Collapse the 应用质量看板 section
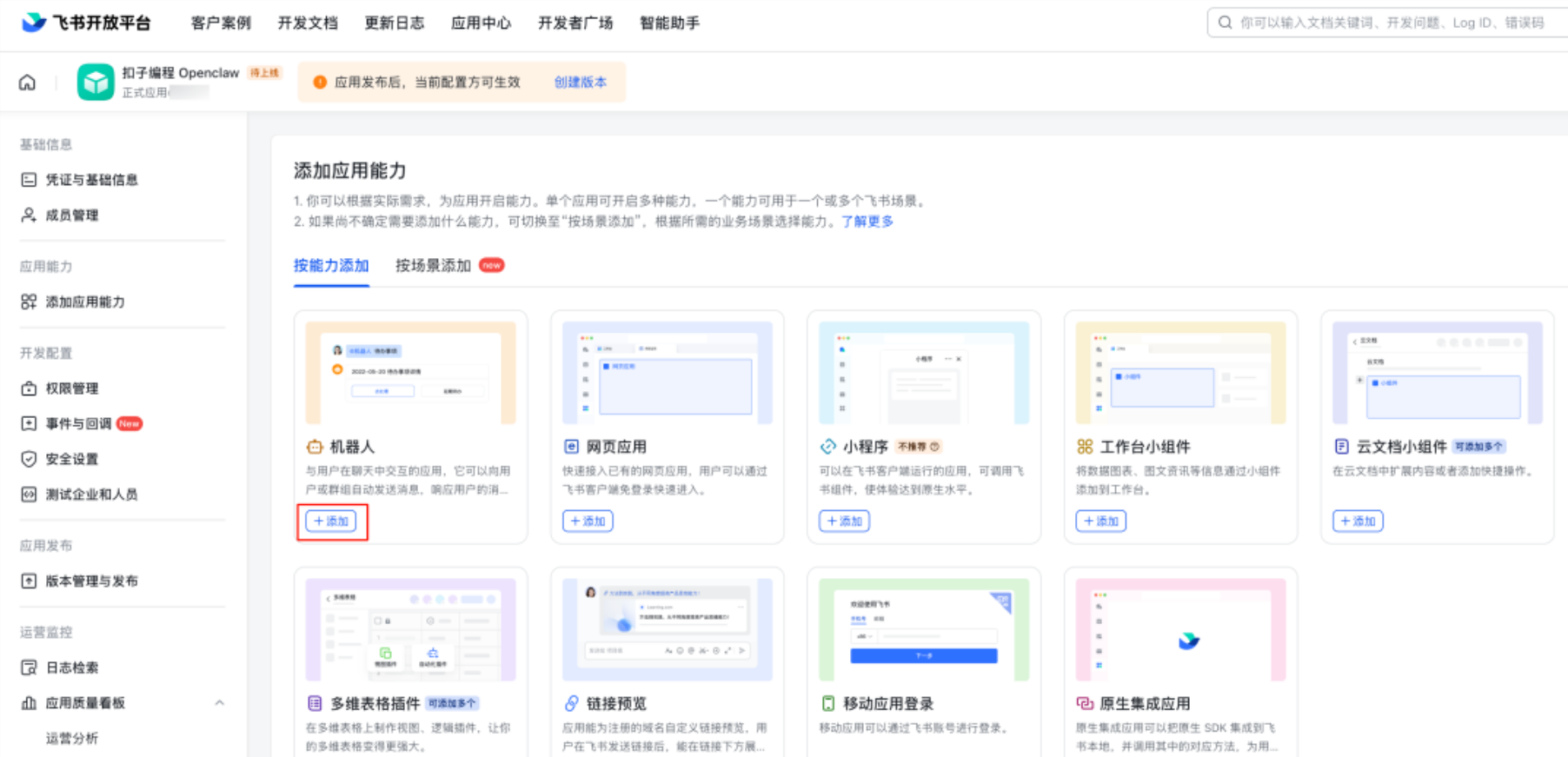1568x757 pixels. tap(219, 702)
